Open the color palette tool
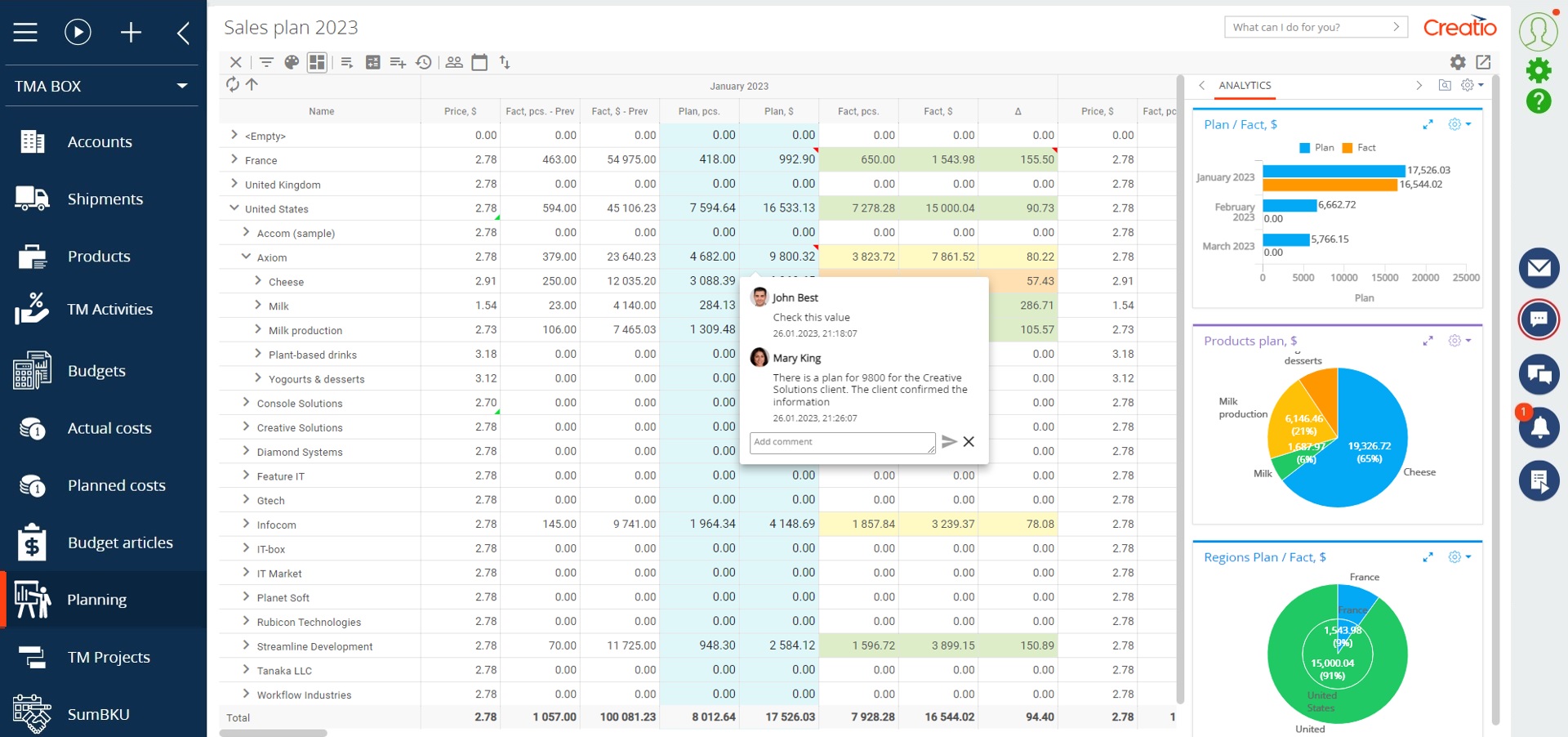 292,62
